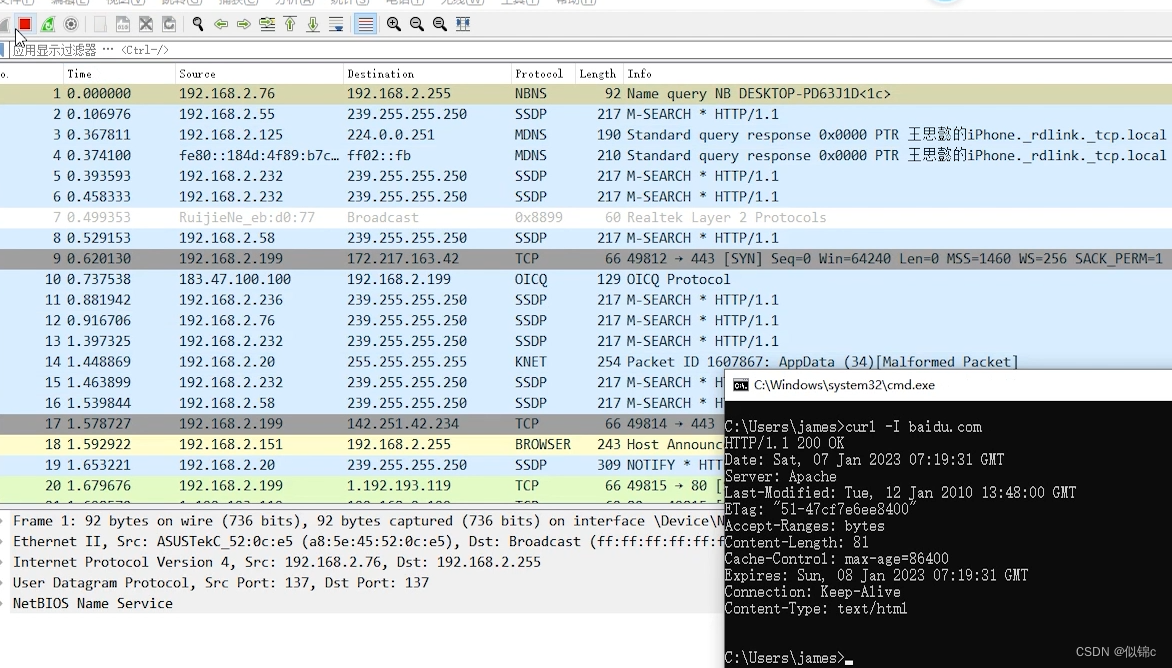The image size is (1172, 668).
Task: Sort packets by Length column header
Action: tap(599, 74)
